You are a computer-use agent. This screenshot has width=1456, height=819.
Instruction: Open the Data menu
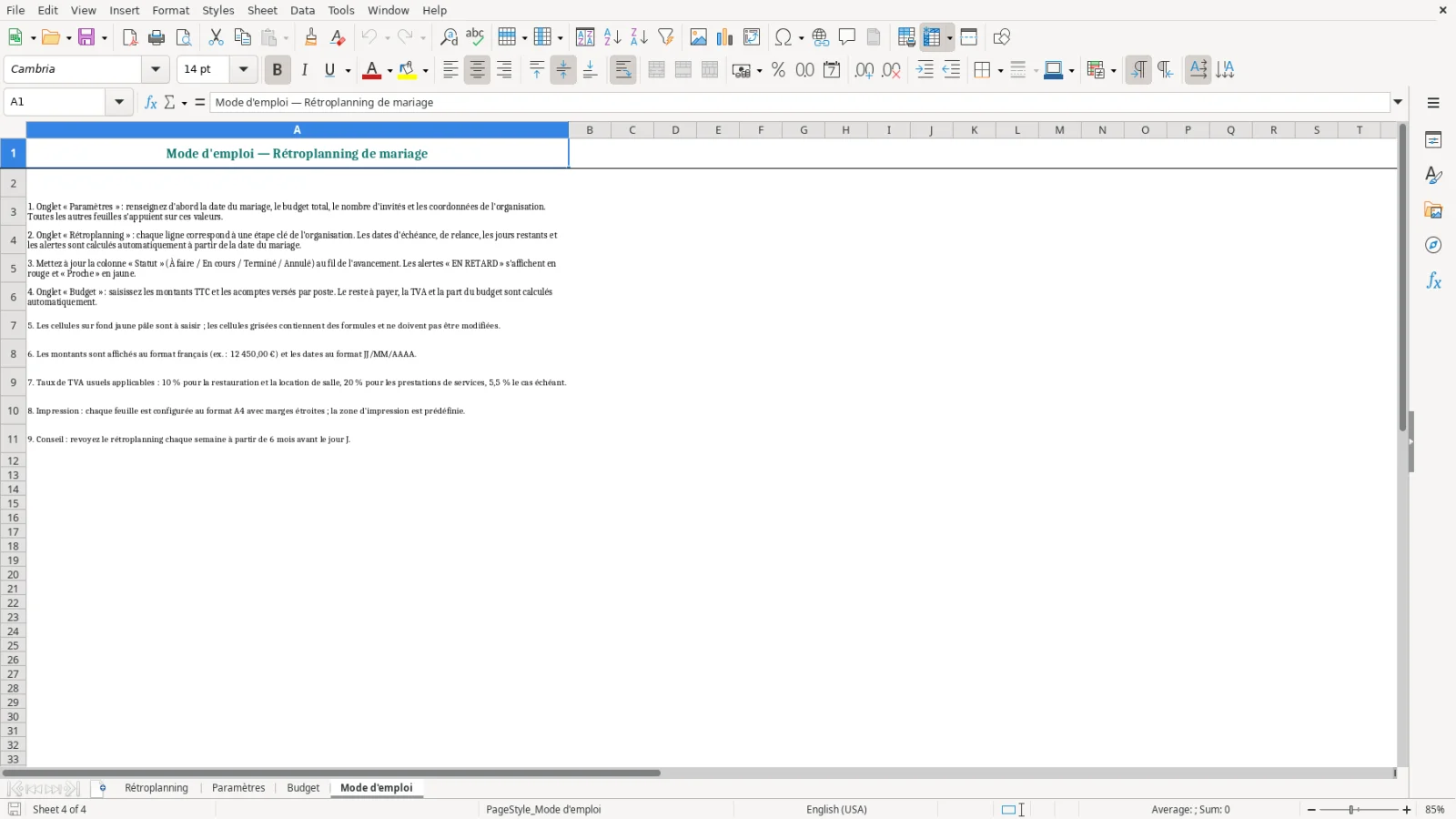click(x=302, y=10)
